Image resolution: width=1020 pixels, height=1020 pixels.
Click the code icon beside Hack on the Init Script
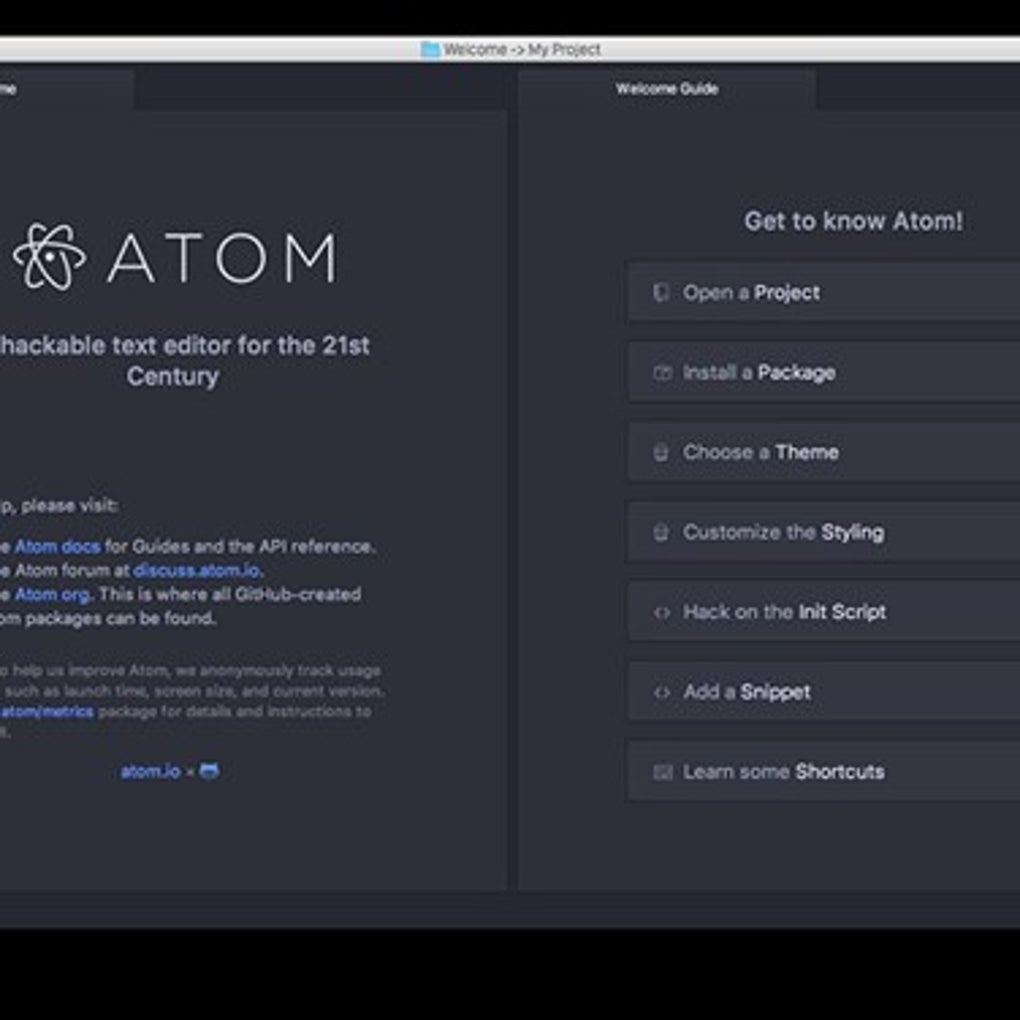coord(662,612)
